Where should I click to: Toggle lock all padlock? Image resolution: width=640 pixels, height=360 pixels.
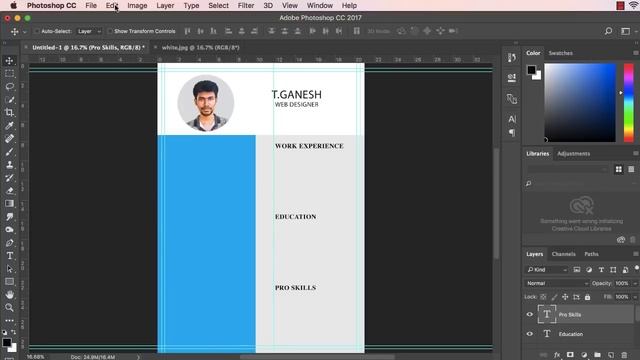587,297
